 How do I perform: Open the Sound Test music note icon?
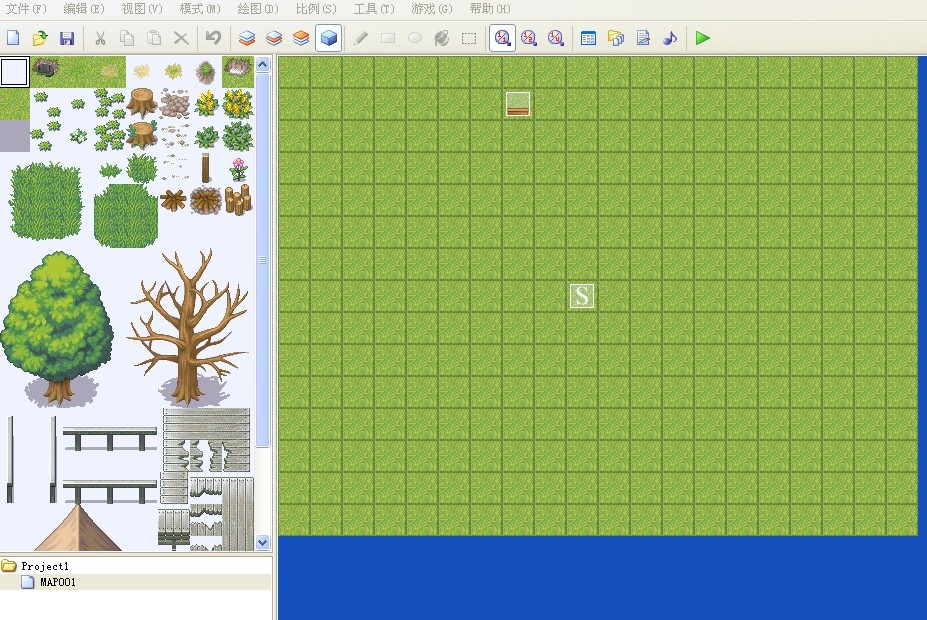(670, 38)
